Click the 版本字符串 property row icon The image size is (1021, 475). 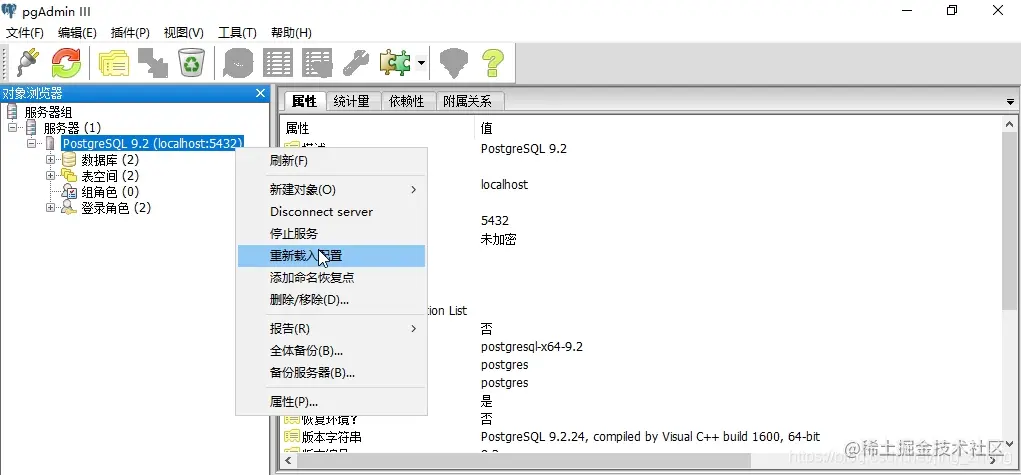pyautogui.click(x=292, y=437)
